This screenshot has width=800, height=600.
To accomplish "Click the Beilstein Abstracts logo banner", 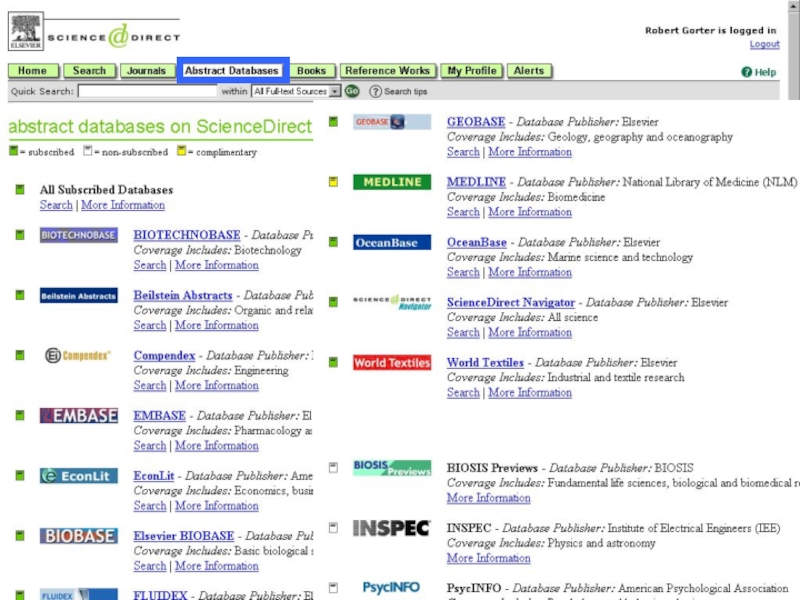I will (79, 295).
